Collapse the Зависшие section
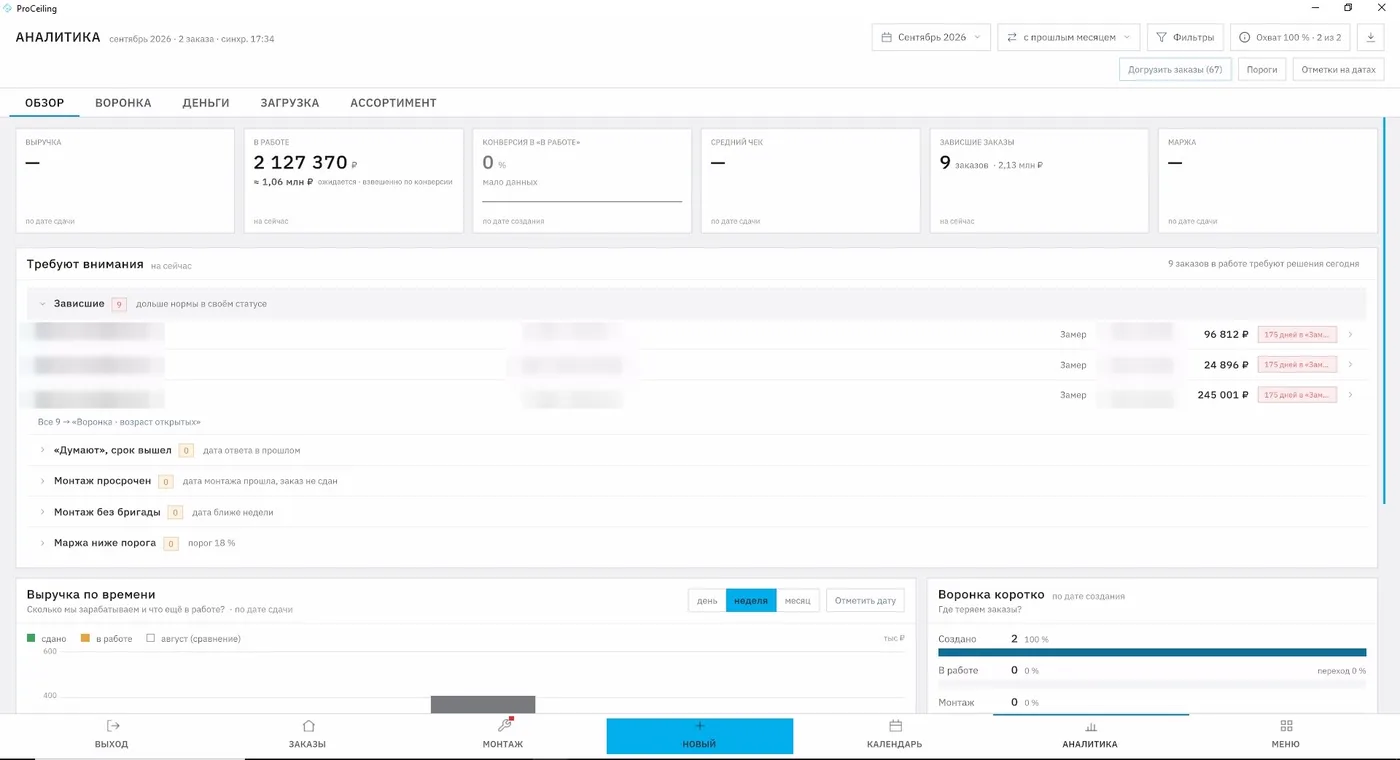 tap(43, 304)
